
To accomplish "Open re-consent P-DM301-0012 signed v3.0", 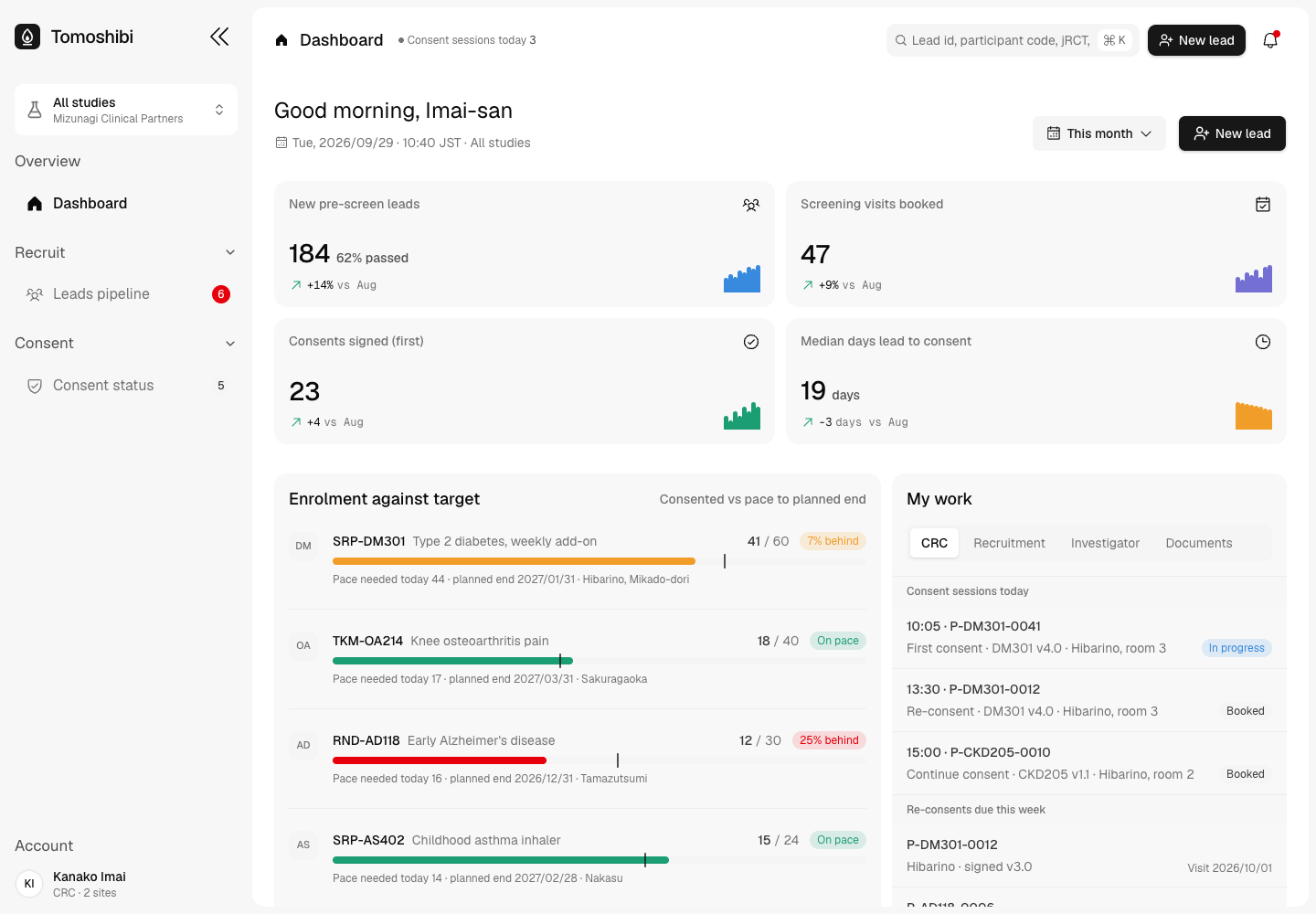I will pos(1089,856).
